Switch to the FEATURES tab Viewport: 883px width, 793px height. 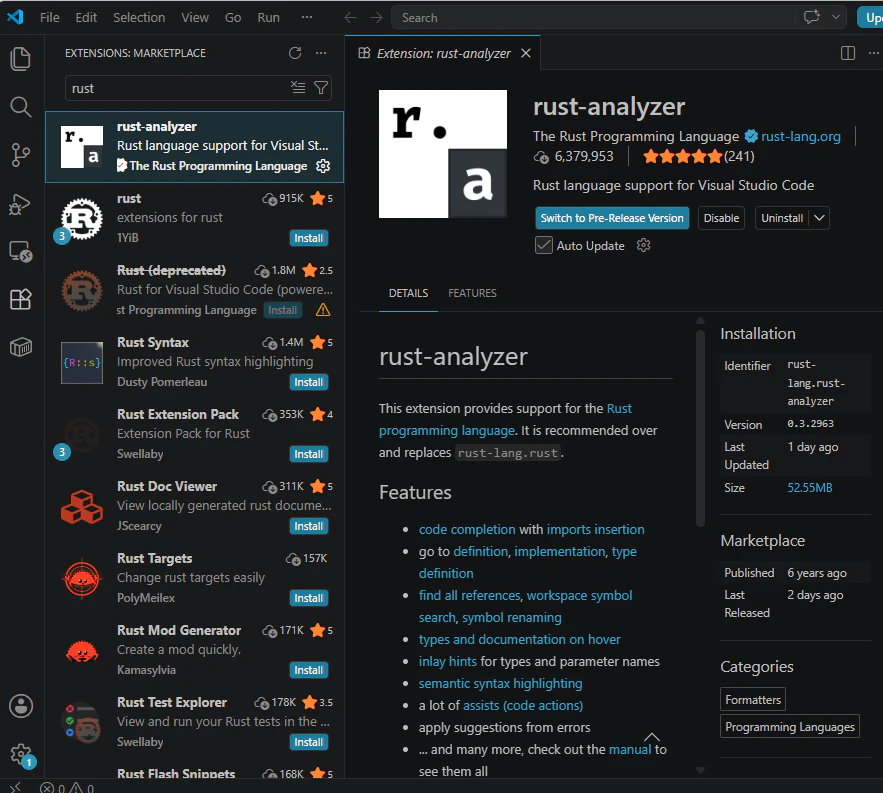(x=472, y=293)
